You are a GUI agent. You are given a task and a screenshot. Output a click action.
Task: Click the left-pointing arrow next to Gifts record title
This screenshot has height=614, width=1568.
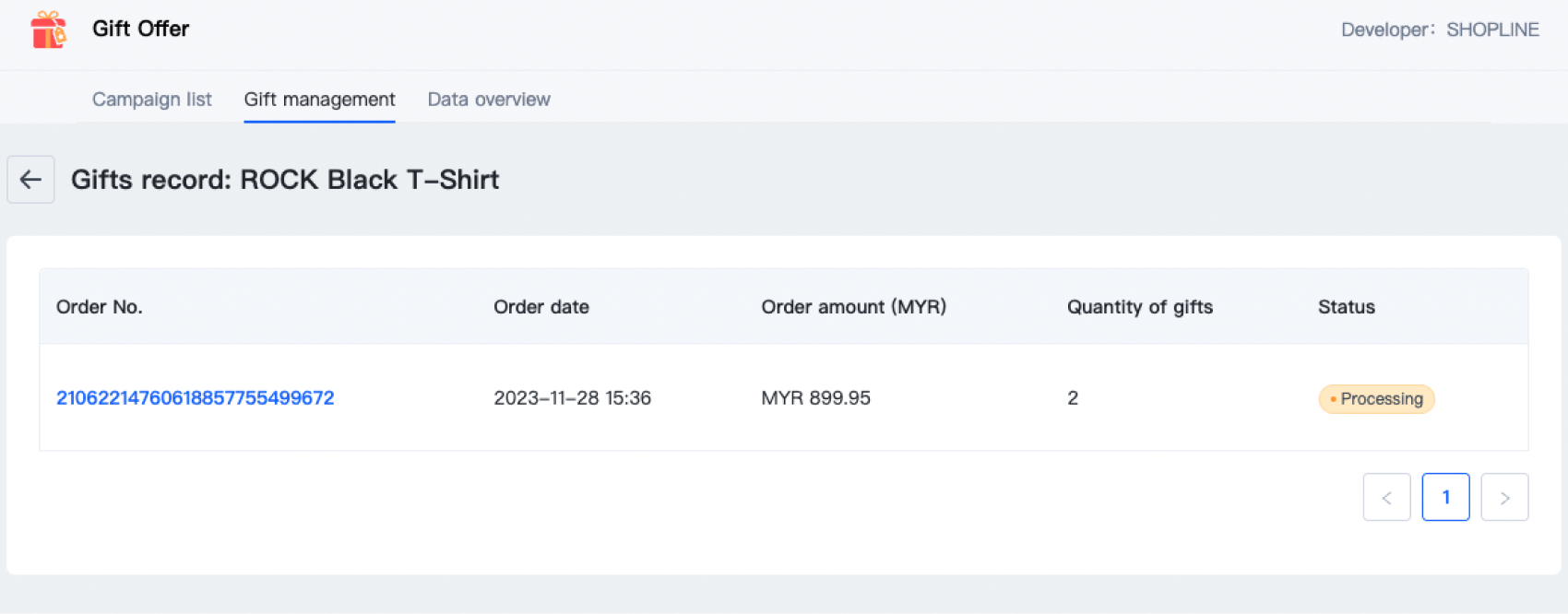30,179
